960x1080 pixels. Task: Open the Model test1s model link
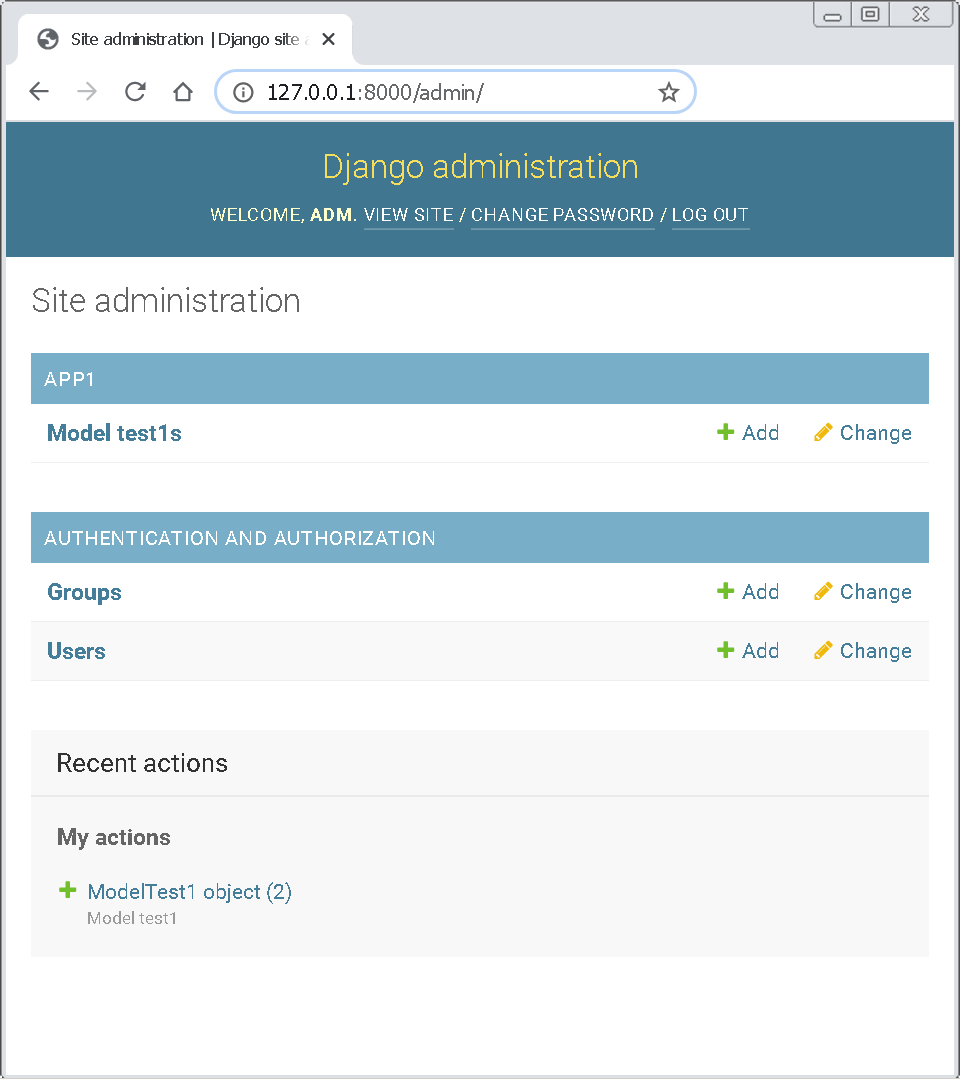[x=114, y=433]
